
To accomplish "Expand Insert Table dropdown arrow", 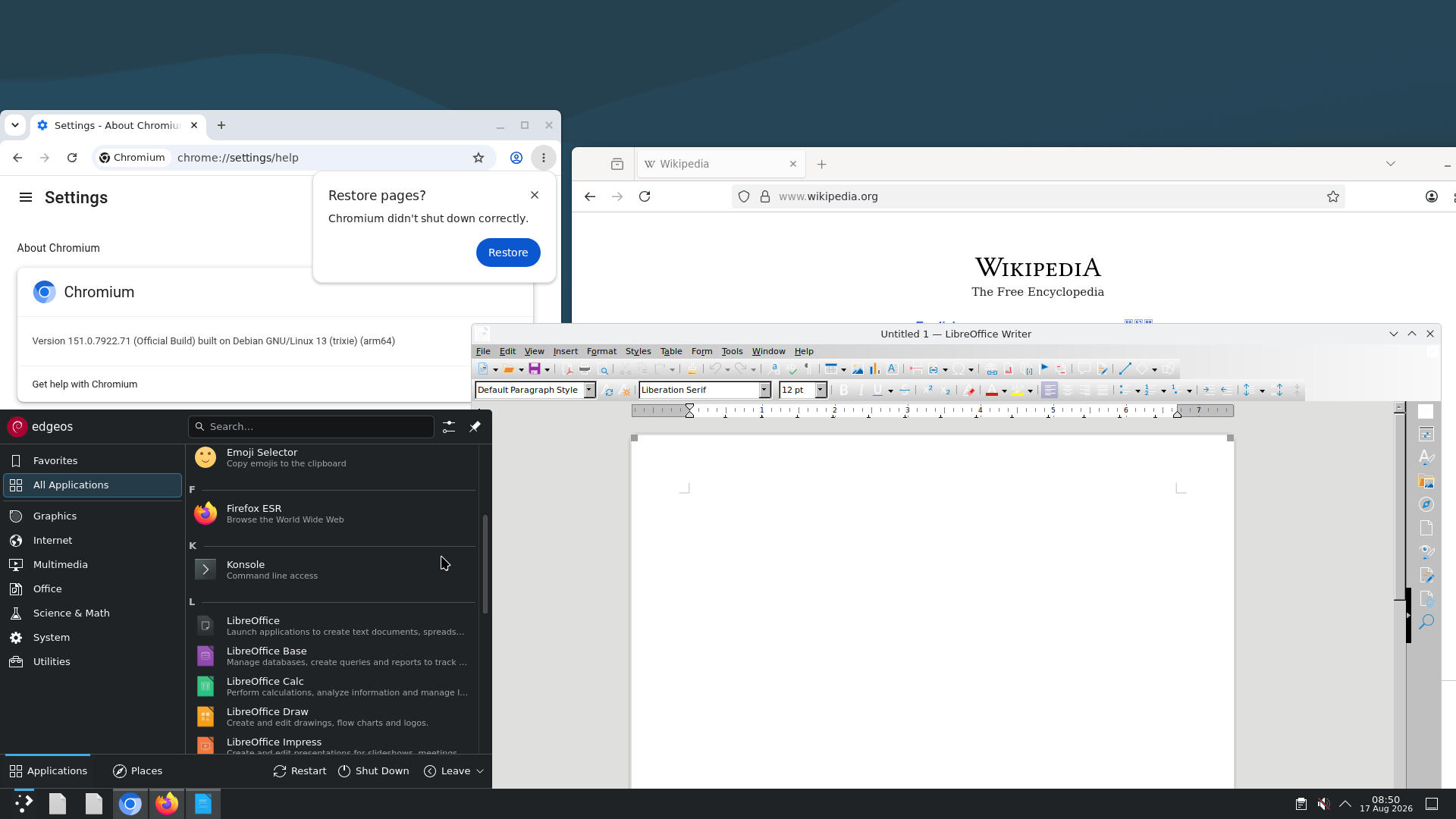I will point(843,370).
